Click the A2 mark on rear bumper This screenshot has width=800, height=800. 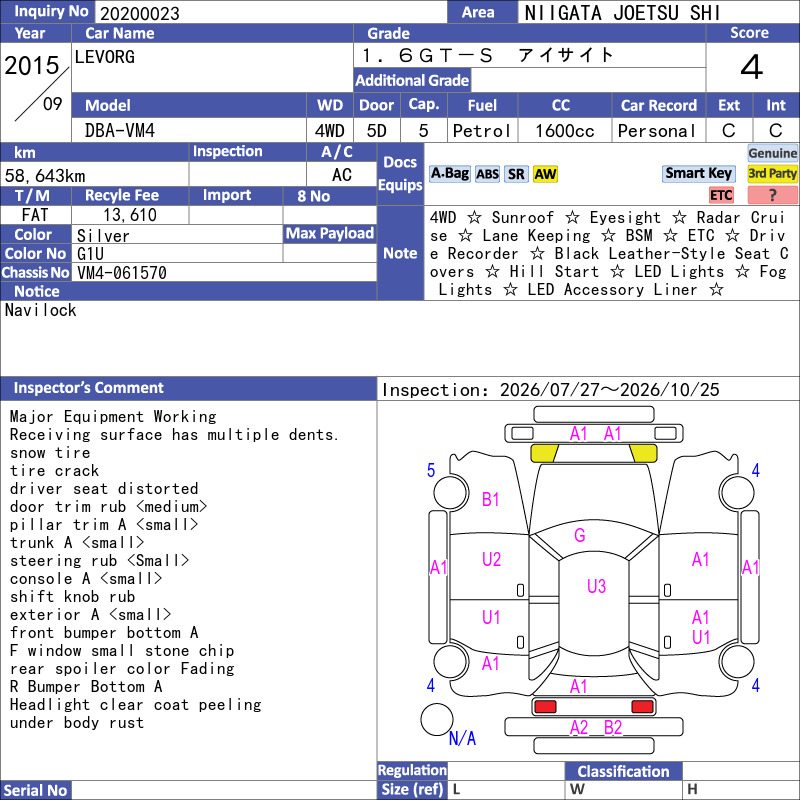[579, 728]
